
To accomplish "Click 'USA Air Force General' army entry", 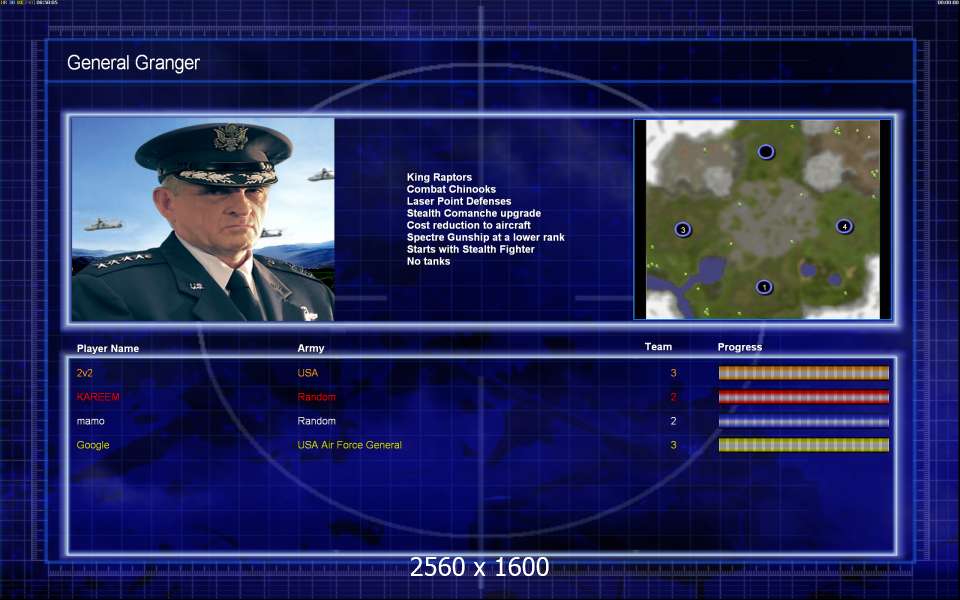I will (x=350, y=445).
